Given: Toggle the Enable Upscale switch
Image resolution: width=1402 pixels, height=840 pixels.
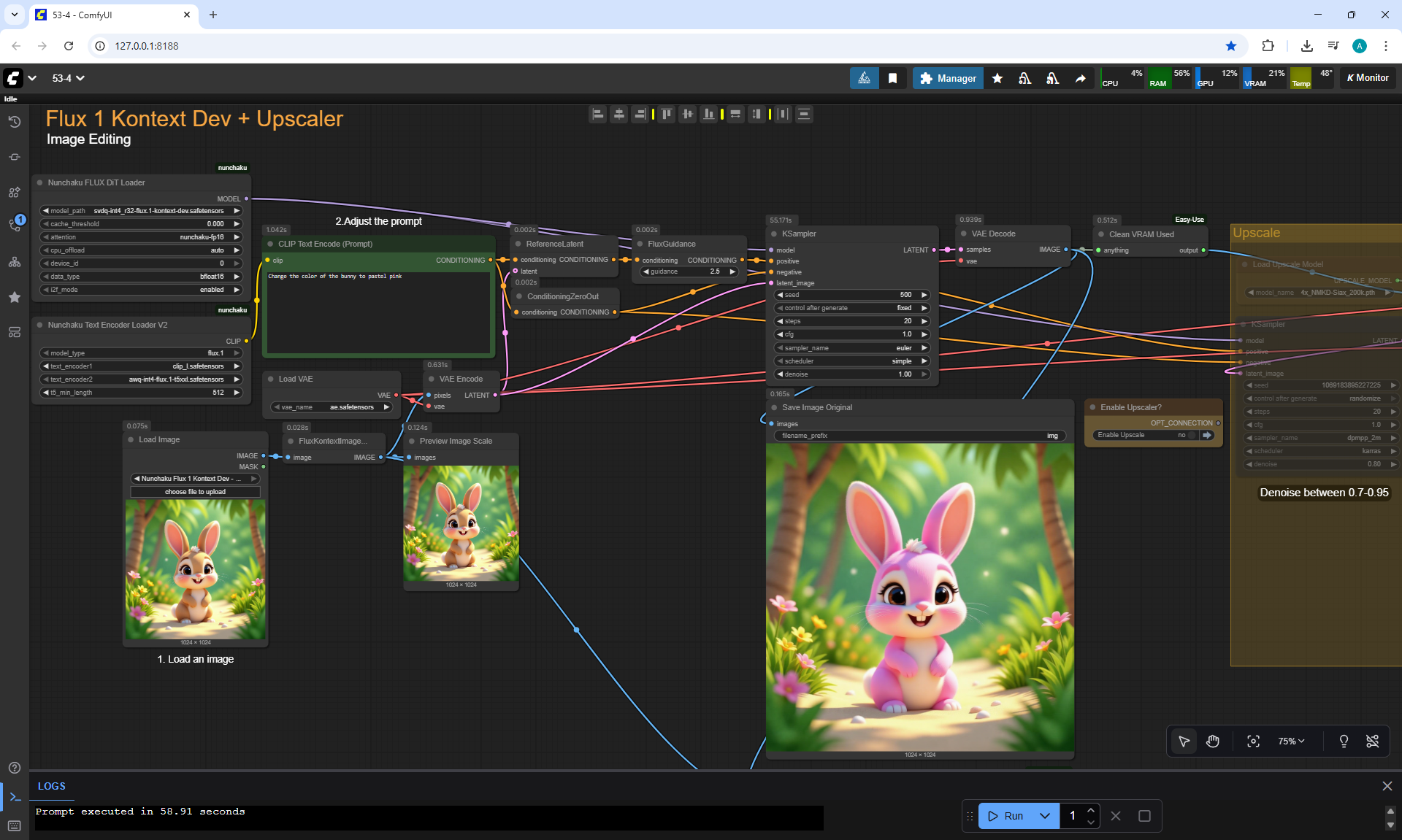Looking at the screenshot, I should pos(1192,435).
